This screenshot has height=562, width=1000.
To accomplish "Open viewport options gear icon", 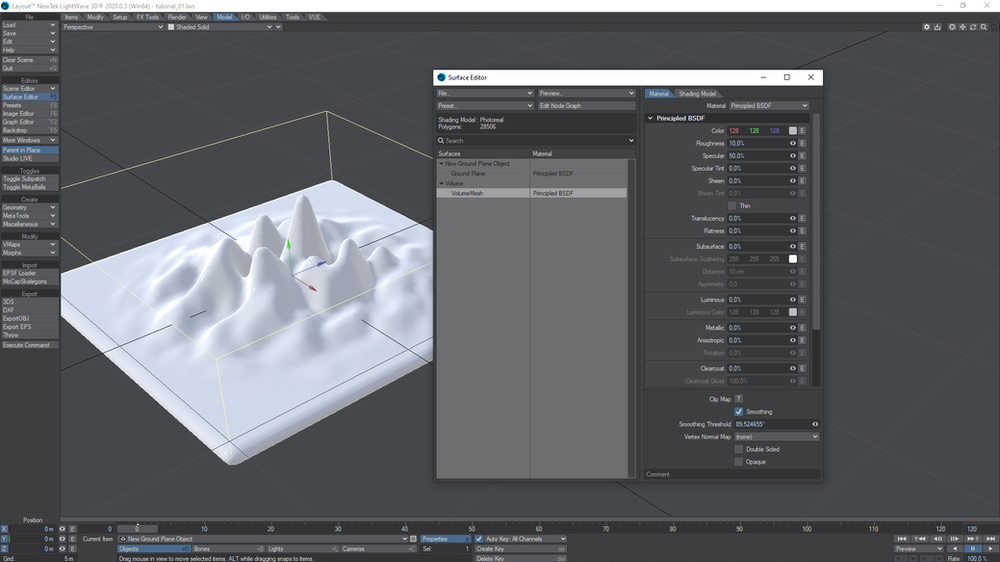I will click(927, 27).
